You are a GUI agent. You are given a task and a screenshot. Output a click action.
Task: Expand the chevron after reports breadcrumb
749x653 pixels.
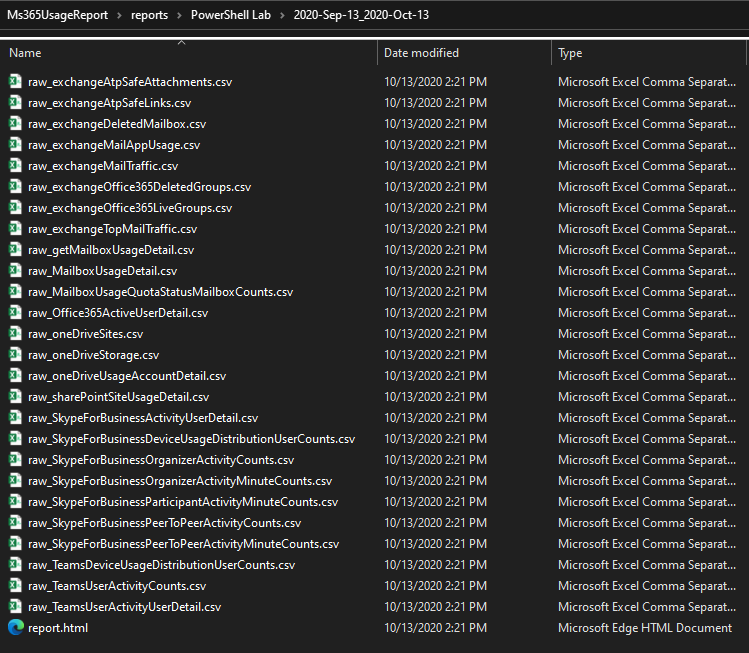[179, 15]
